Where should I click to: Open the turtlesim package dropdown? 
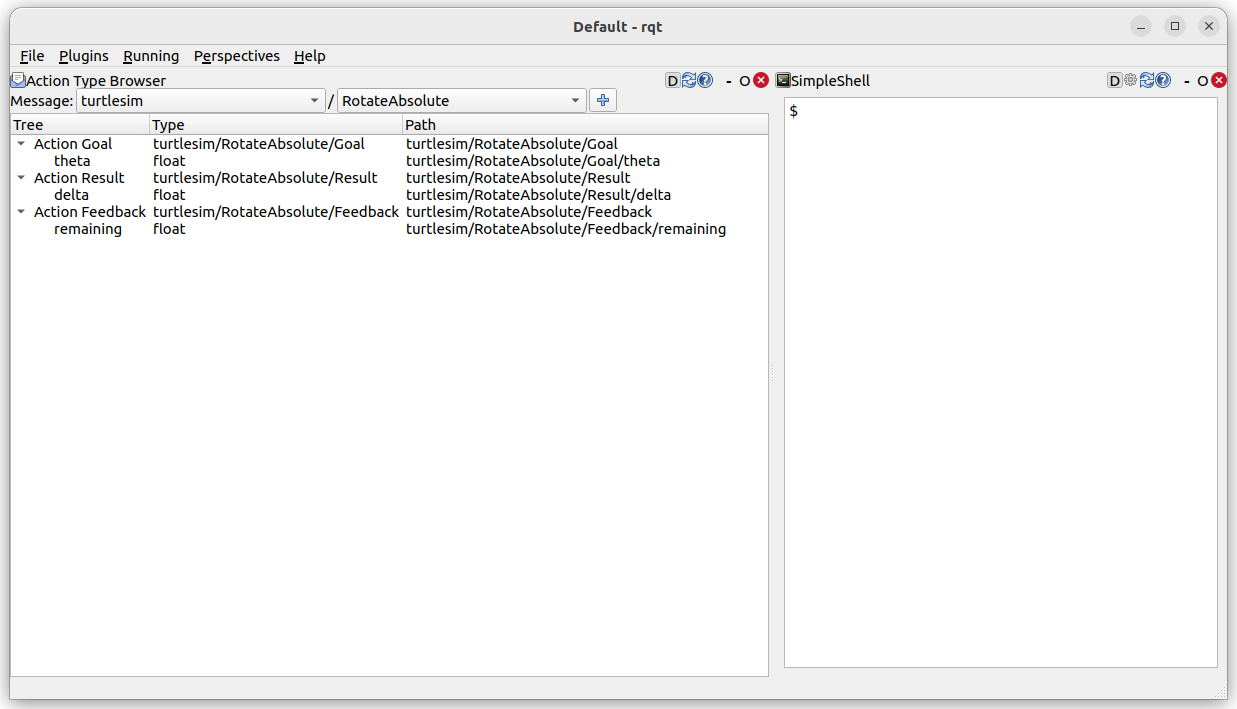(x=201, y=100)
